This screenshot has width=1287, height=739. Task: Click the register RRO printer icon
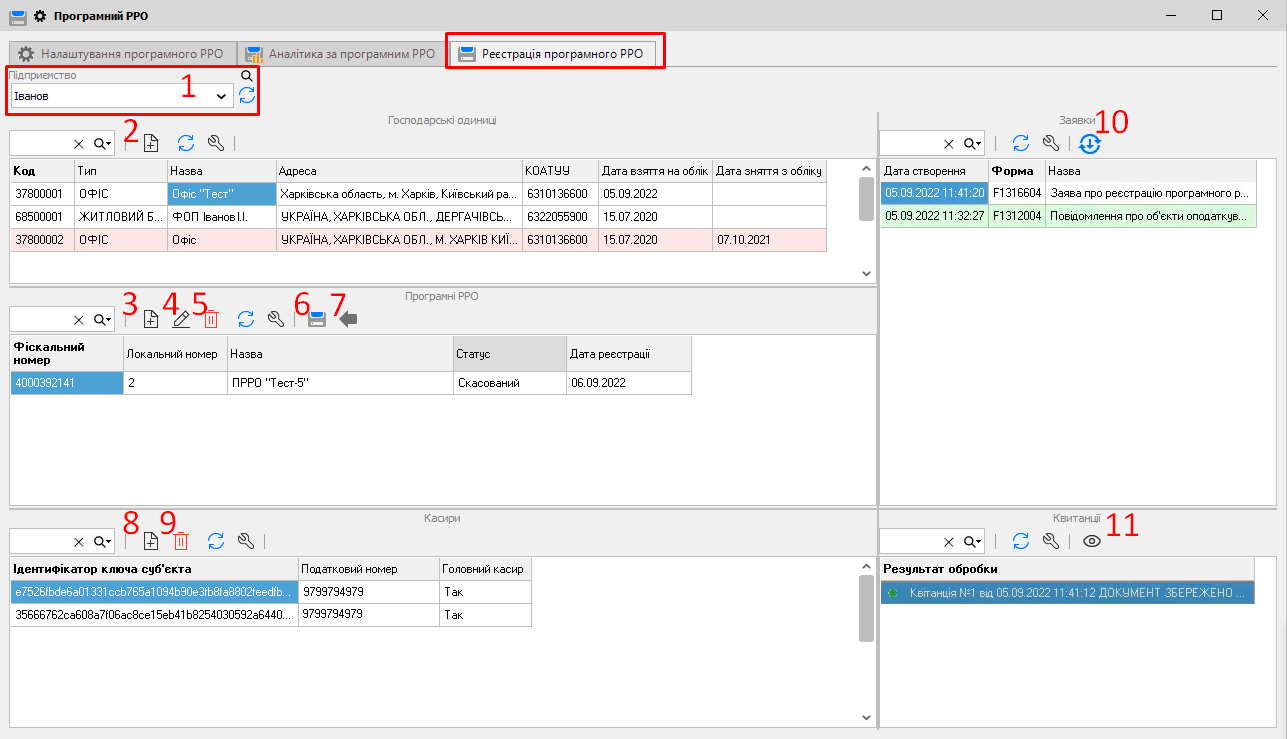(317, 319)
